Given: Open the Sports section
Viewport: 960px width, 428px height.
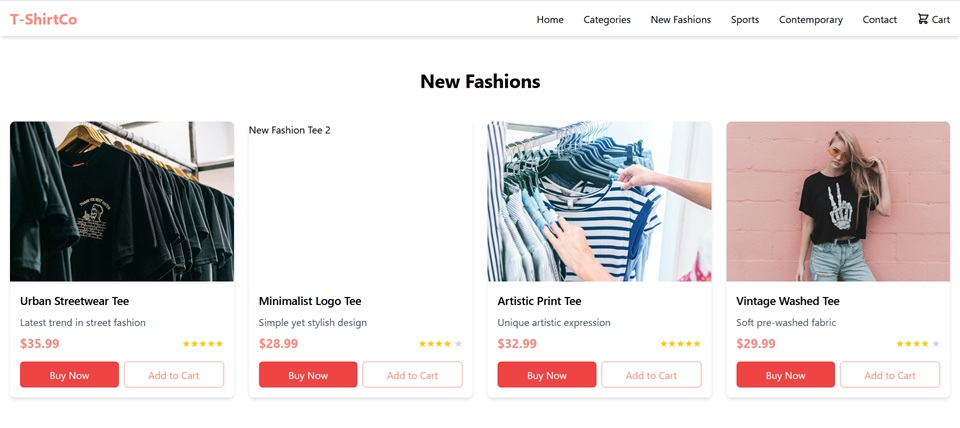Looking at the screenshot, I should (x=745, y=20).
